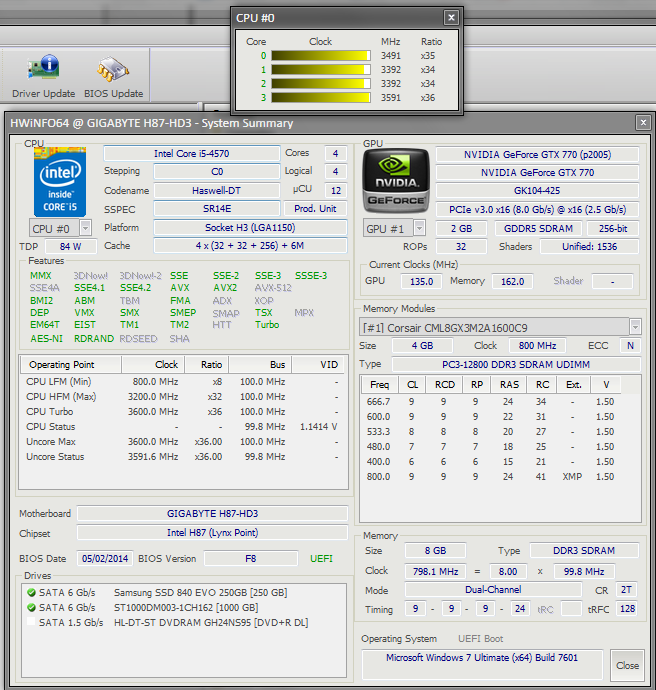Click the green status icon for Samsung SSD
Viewport: 656px width, 690px height.
coord(31,593)
